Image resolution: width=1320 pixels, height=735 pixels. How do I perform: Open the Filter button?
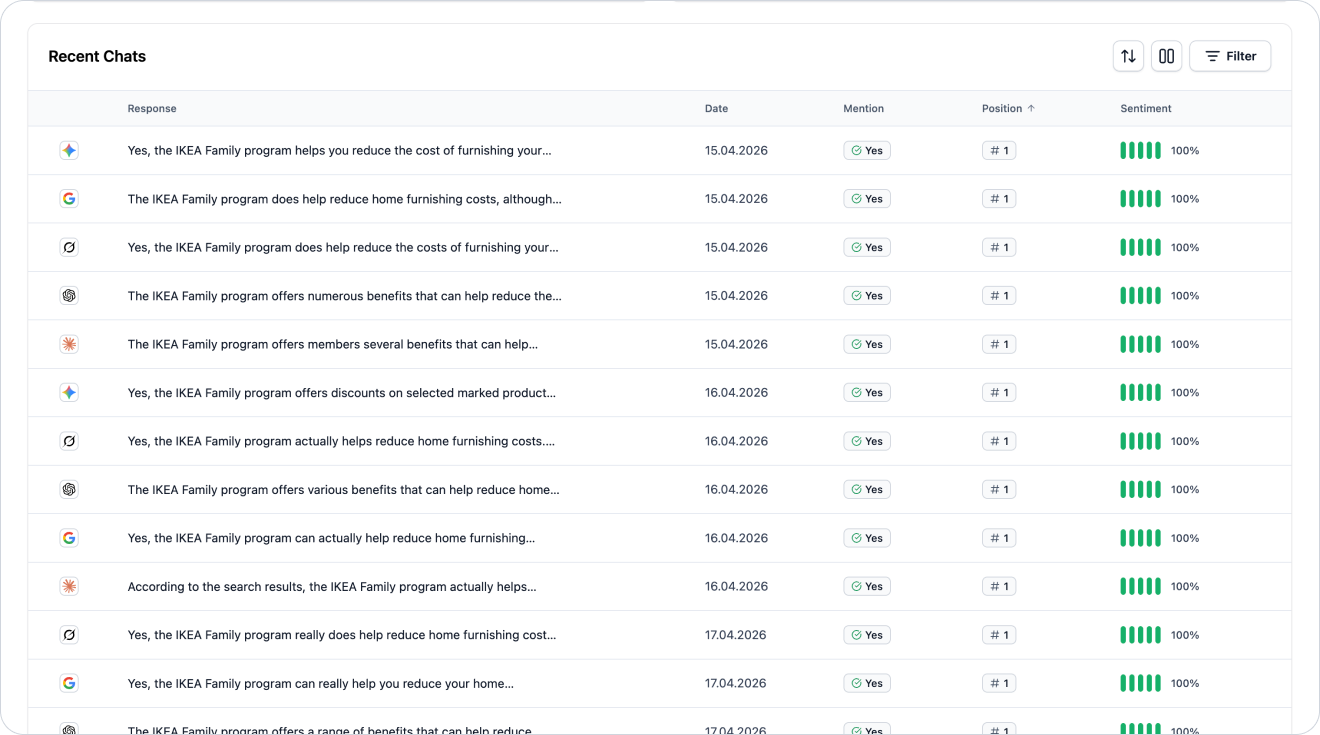tap(1230, 56)
